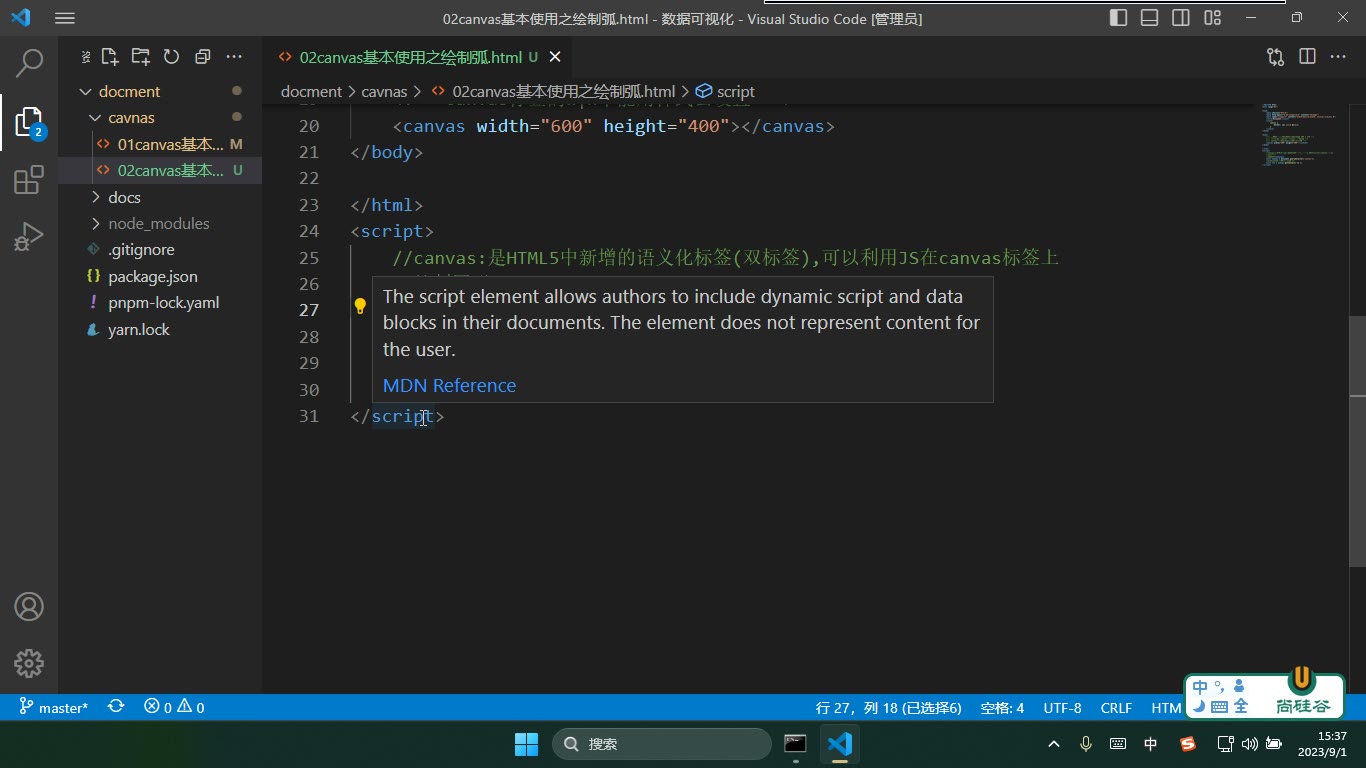Close the 02canvas editor tab
Image resolution: width=1366 pixels, height=768 pixels.
[x=555, y=57]
